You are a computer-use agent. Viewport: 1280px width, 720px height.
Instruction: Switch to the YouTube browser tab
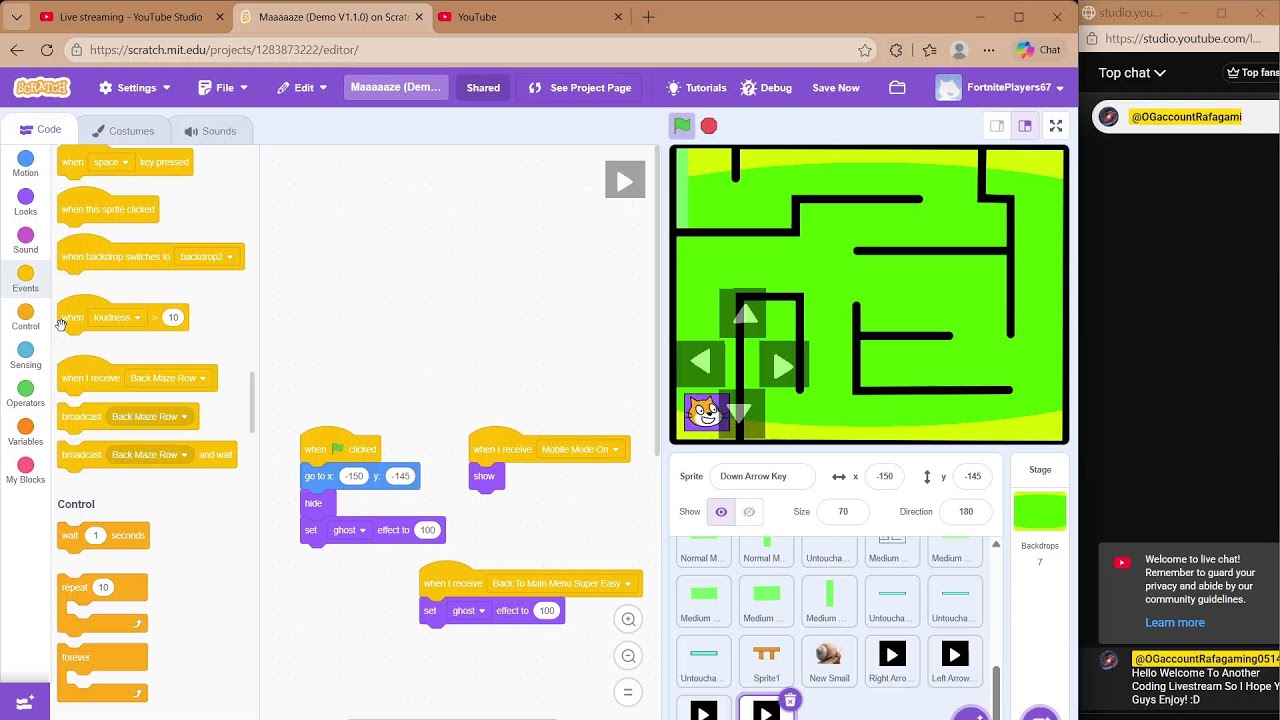coord(530,17)
